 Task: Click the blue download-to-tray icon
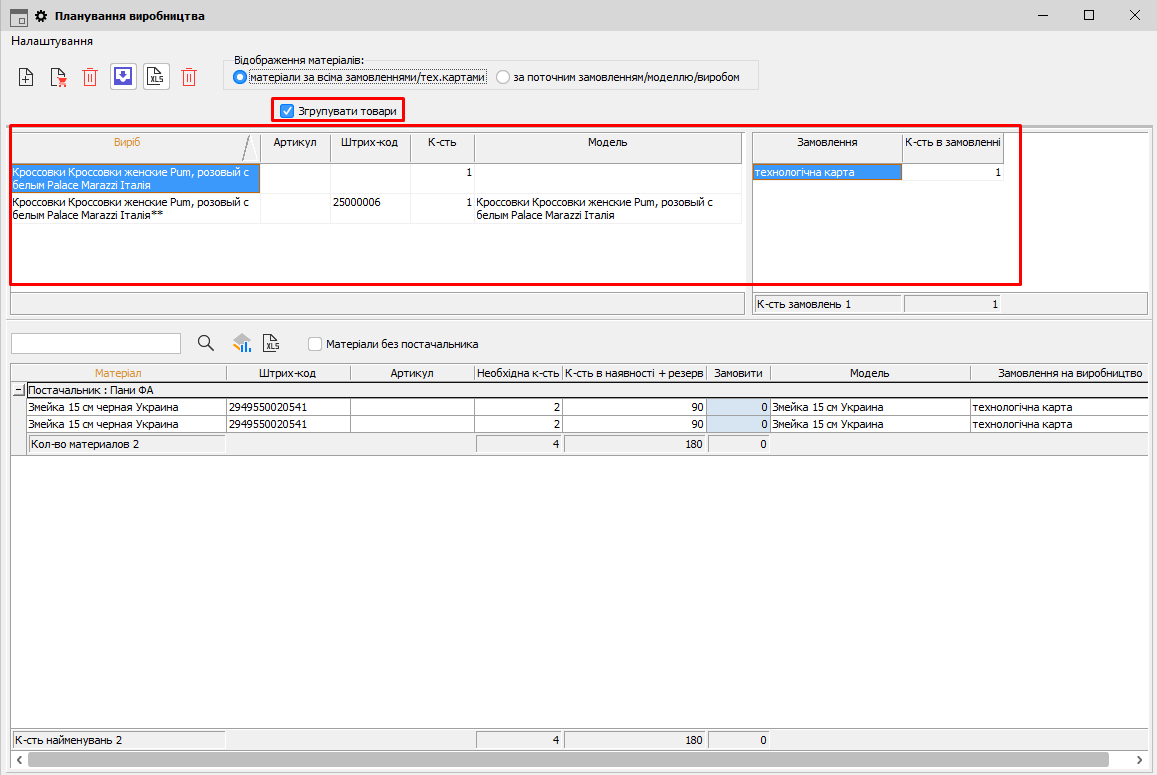[123, 77]
